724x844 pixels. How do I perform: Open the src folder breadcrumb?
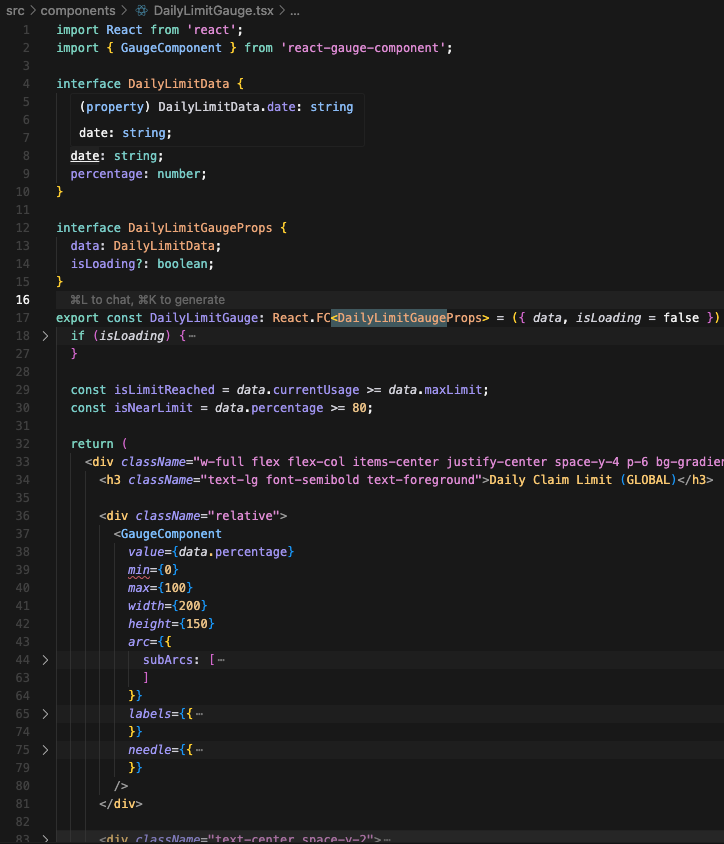coord(15,10)
